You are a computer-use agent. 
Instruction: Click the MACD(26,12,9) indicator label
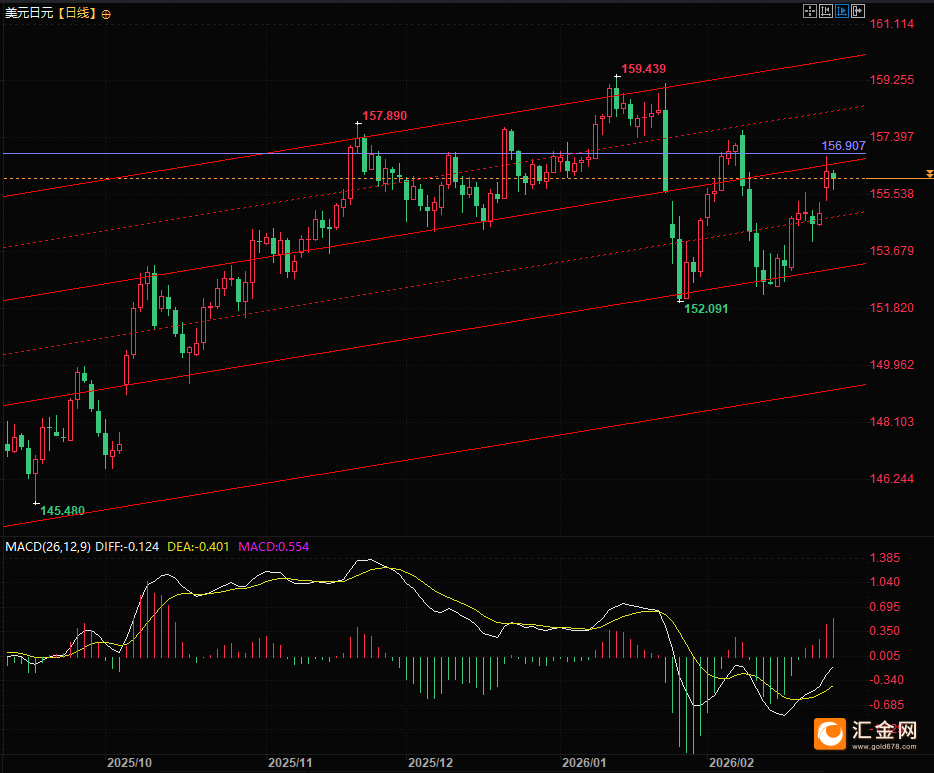48,547
